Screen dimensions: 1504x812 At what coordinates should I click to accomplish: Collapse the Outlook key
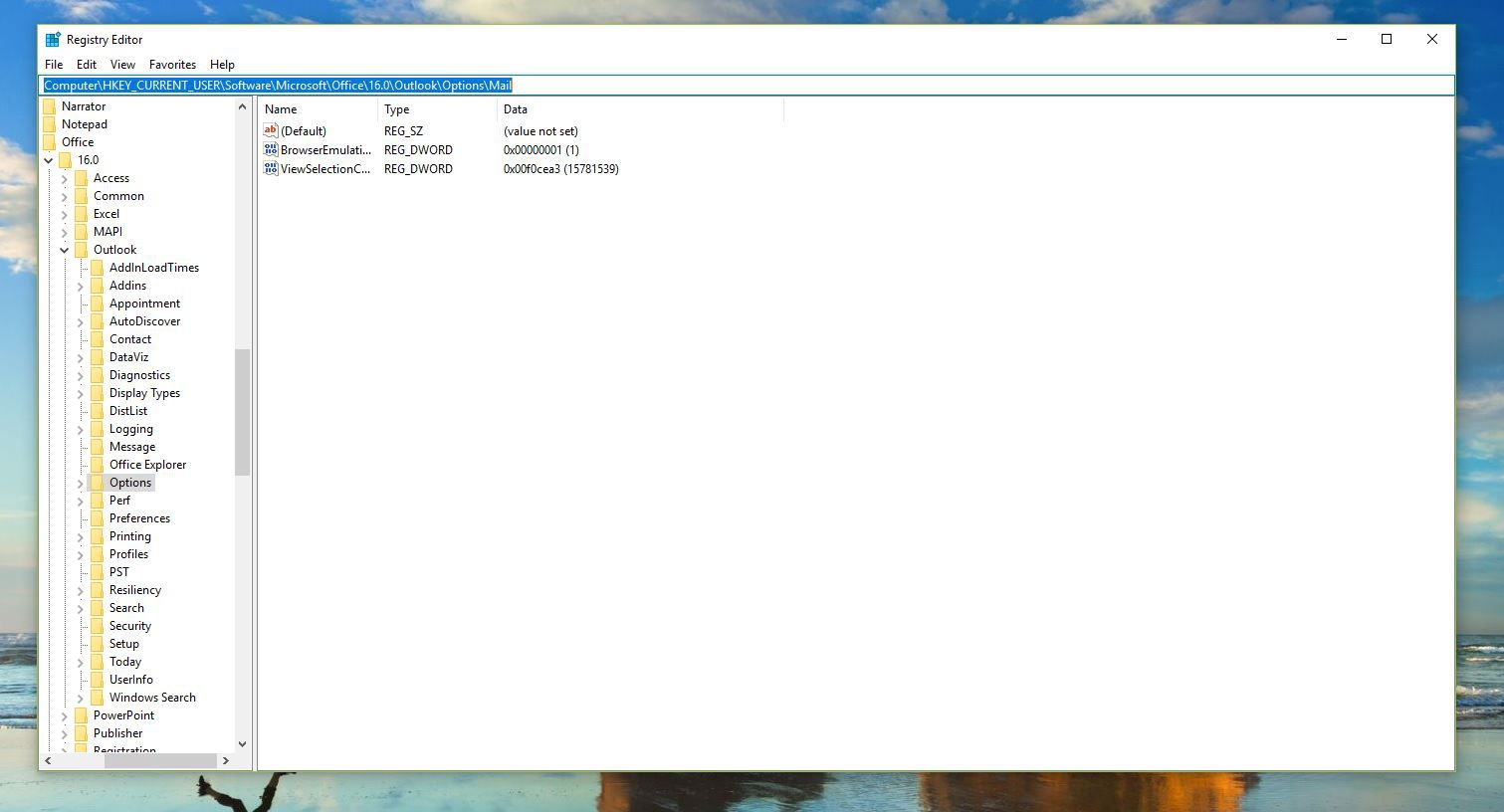[x=65, y=250]
